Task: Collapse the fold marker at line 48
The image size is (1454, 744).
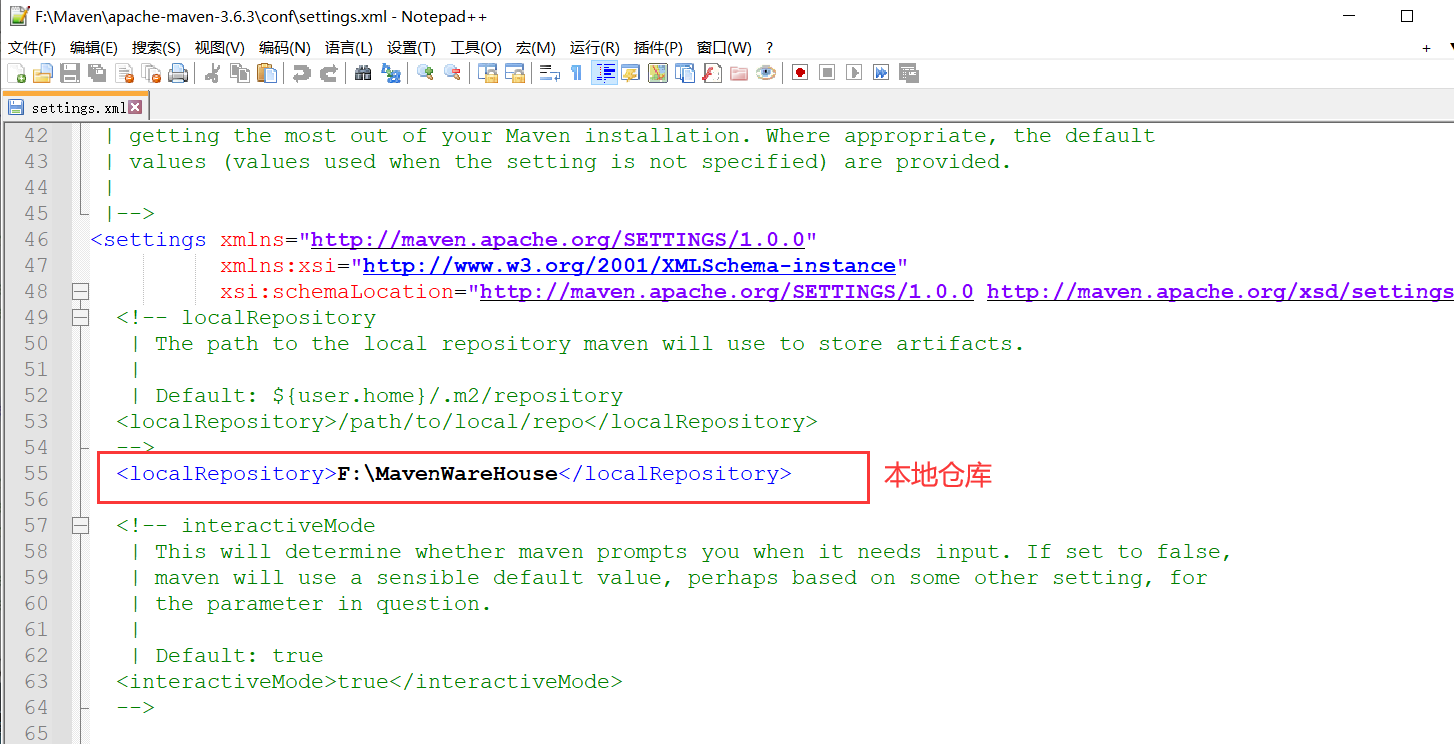Action: tap(80, 291)
